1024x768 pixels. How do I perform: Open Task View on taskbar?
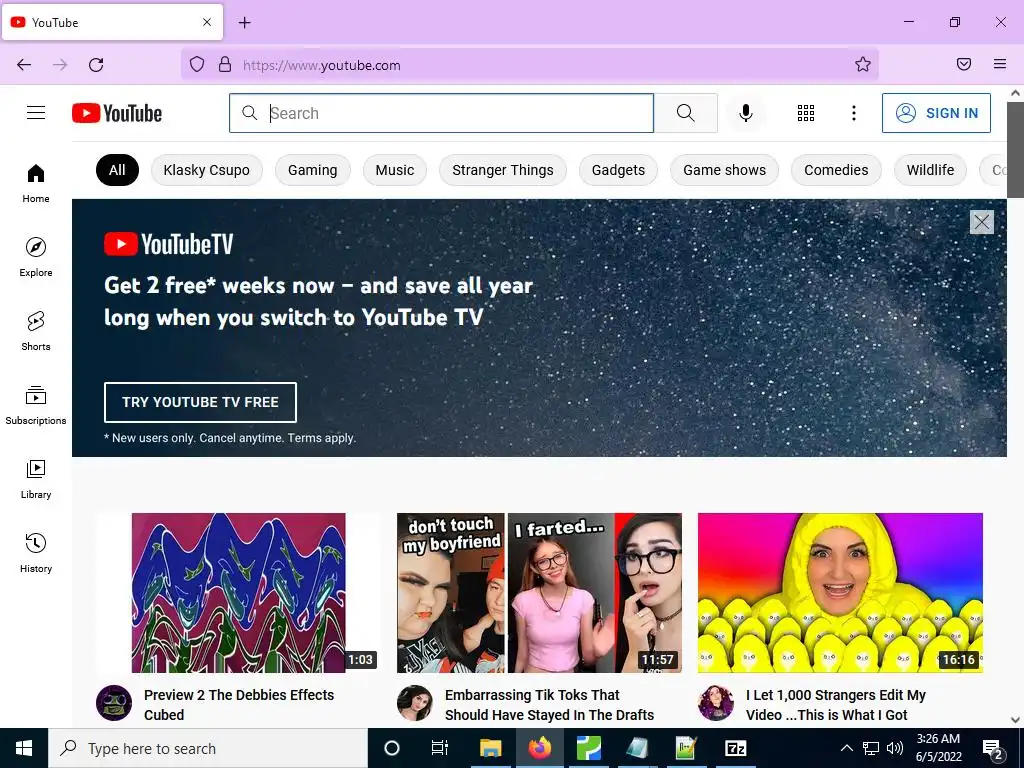point(440,748)
